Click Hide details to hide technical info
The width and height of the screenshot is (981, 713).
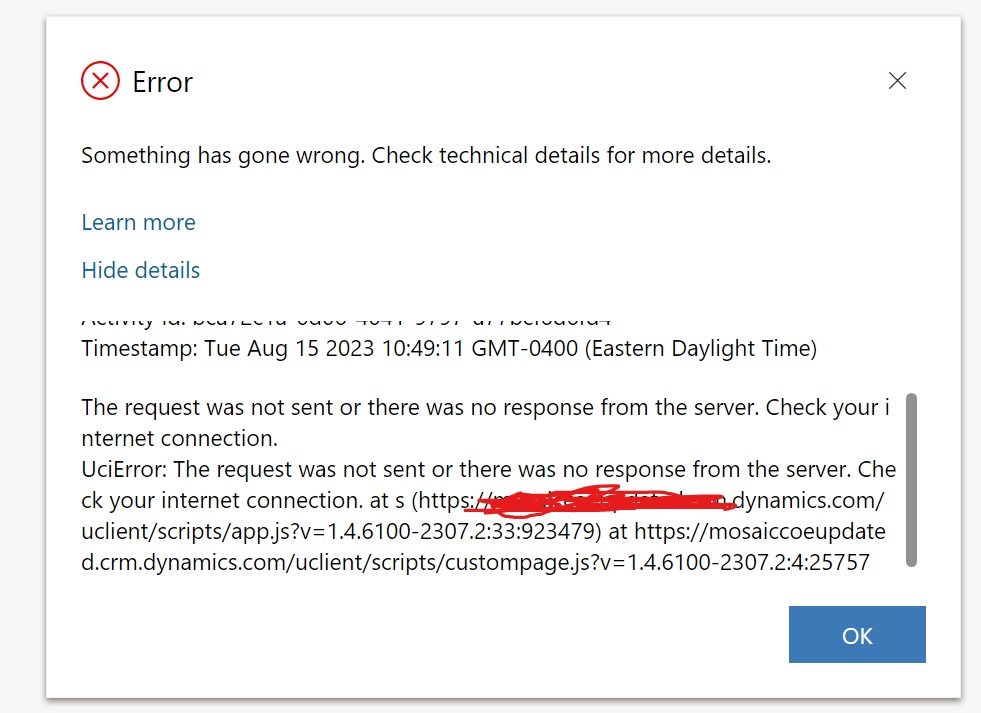pos(140,270)
